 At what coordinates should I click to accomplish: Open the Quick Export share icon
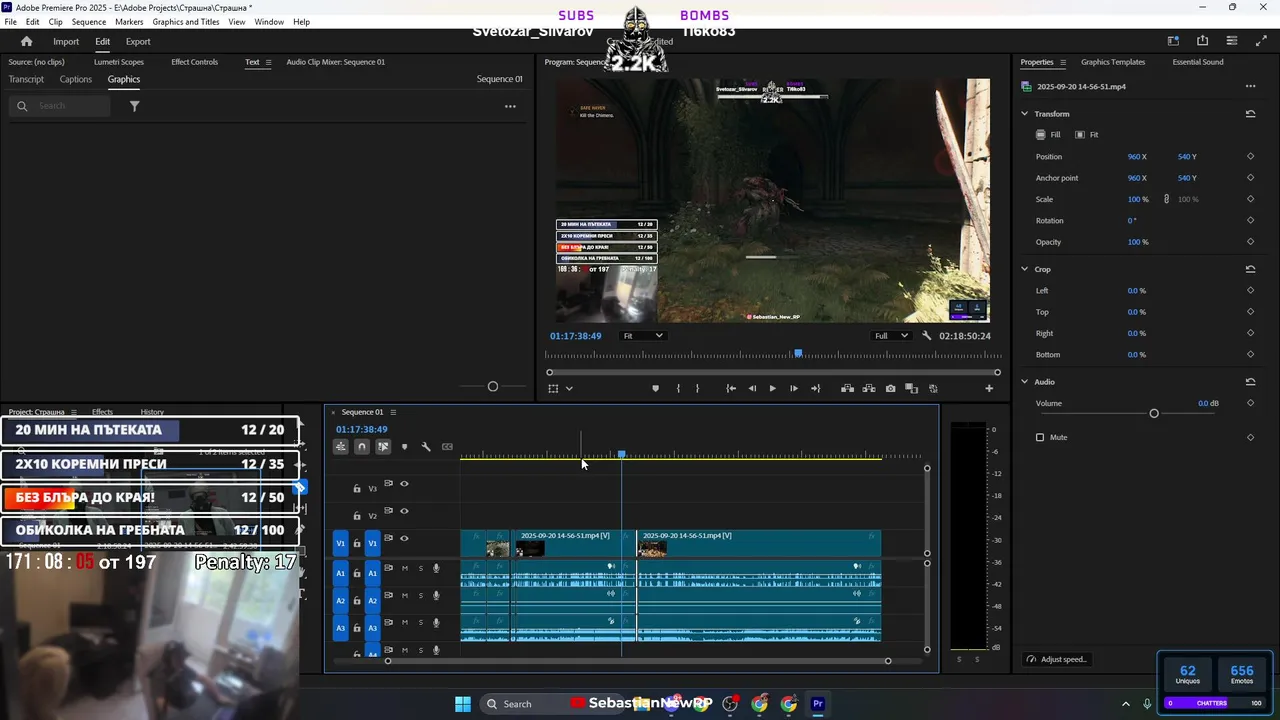coord(1202,41)
